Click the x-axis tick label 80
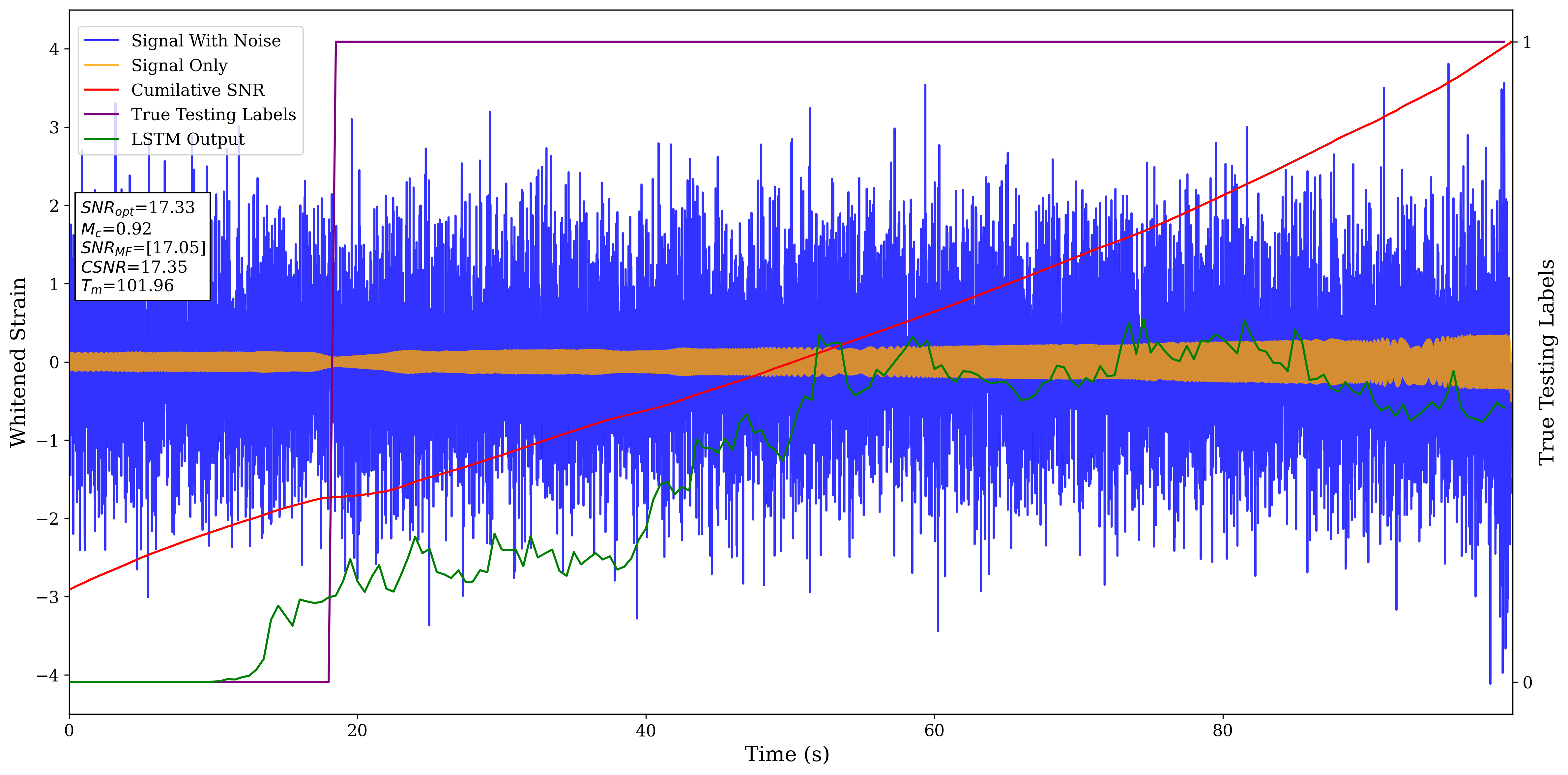 pos(1222,731)
